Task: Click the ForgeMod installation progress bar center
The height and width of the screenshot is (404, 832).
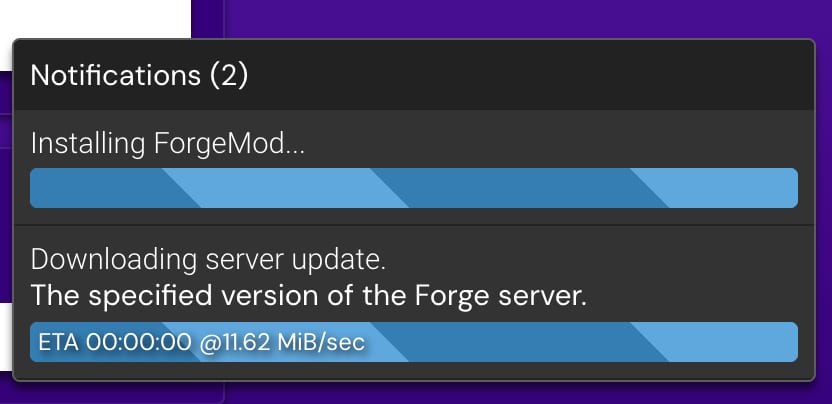Action: pyautogui.click(x=414, y=188)
